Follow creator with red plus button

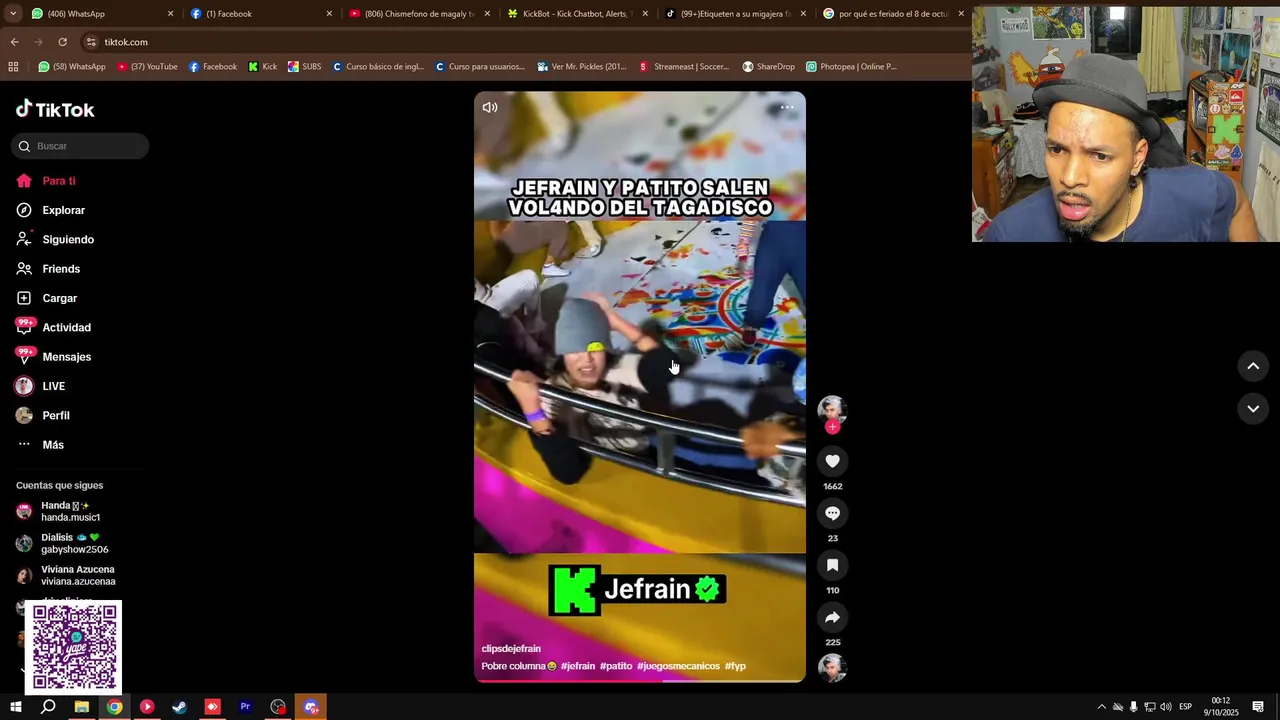point(832,427)
